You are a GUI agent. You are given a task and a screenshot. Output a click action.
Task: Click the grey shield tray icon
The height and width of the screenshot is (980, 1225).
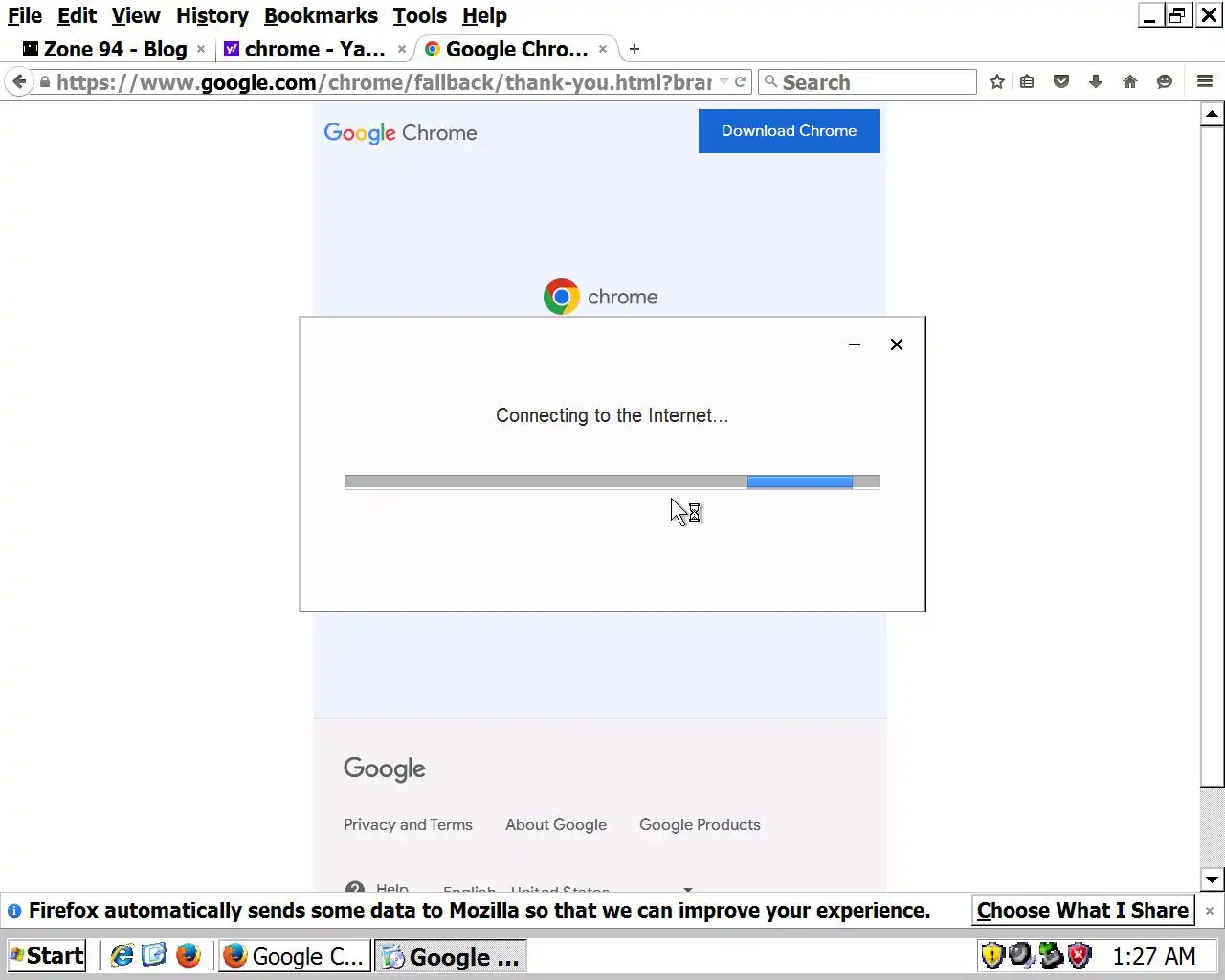pos(1021,955)
